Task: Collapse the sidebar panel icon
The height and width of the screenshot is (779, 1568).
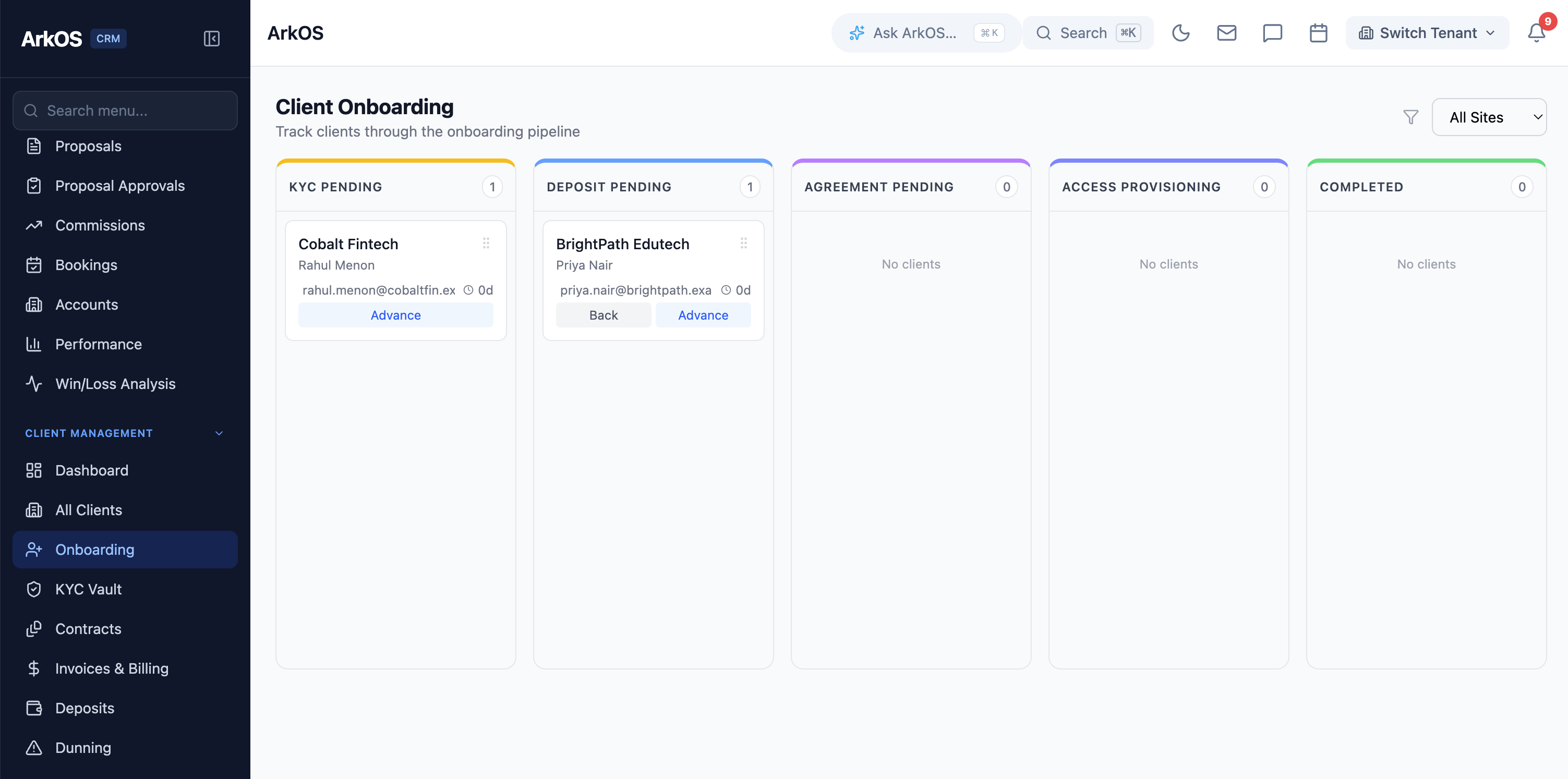Action: pos(211,39)
